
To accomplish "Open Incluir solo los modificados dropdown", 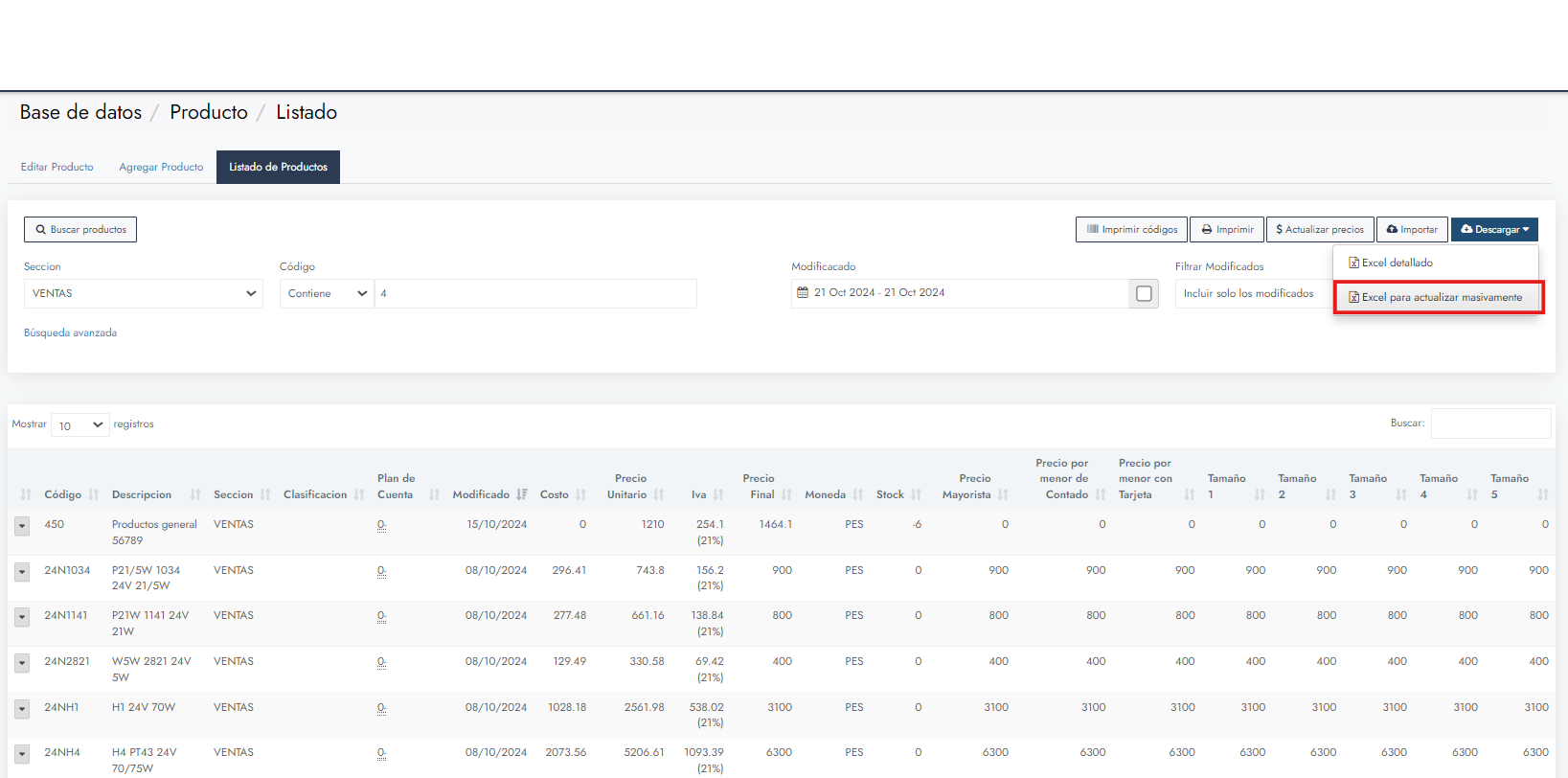I will click(1253, 293).
